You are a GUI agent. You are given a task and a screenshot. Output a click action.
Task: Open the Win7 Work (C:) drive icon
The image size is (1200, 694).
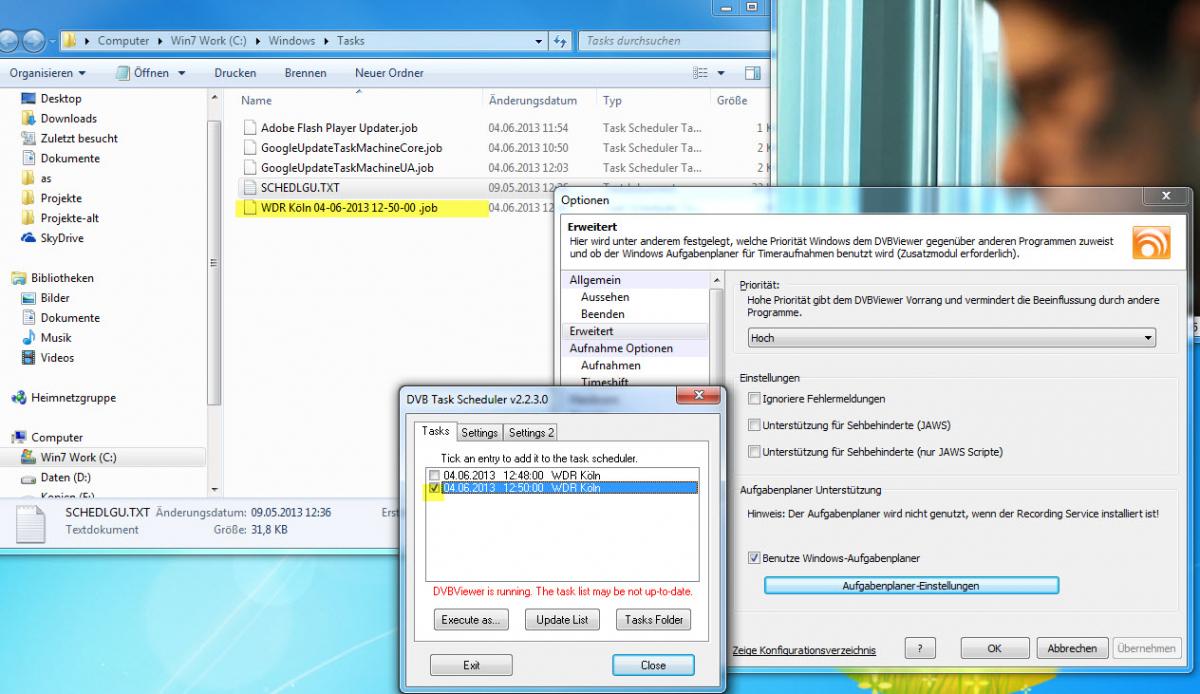(28, 458)
